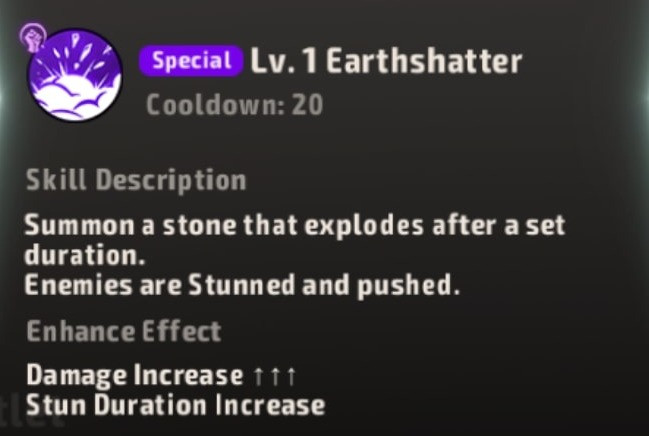Click the Stun Duration Increase effect line
Screen dimensions: 649x436
pos(175,405)
